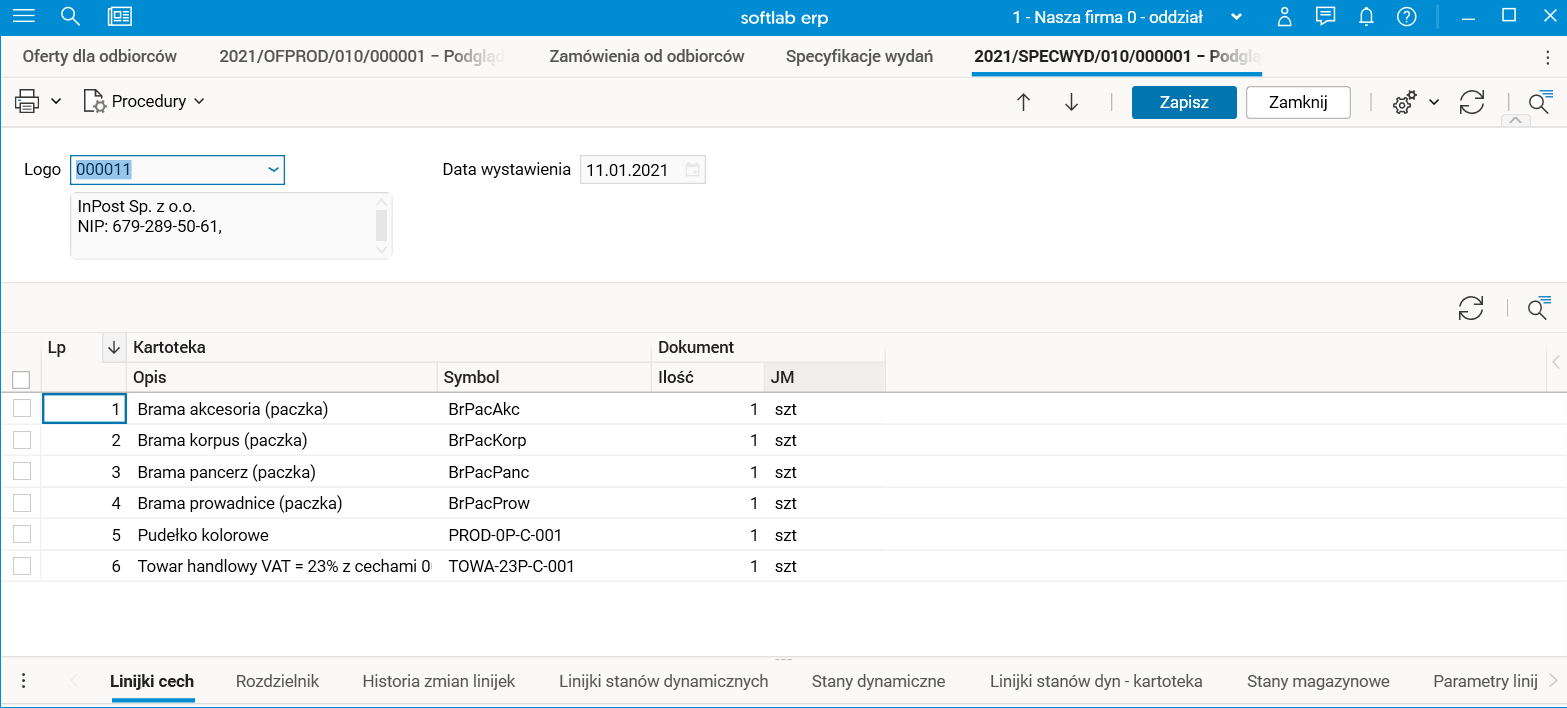Image resolution: width=1567 pixels, height=708 pixels.
Task: Show notifications bell
Action: [1366, 16]
